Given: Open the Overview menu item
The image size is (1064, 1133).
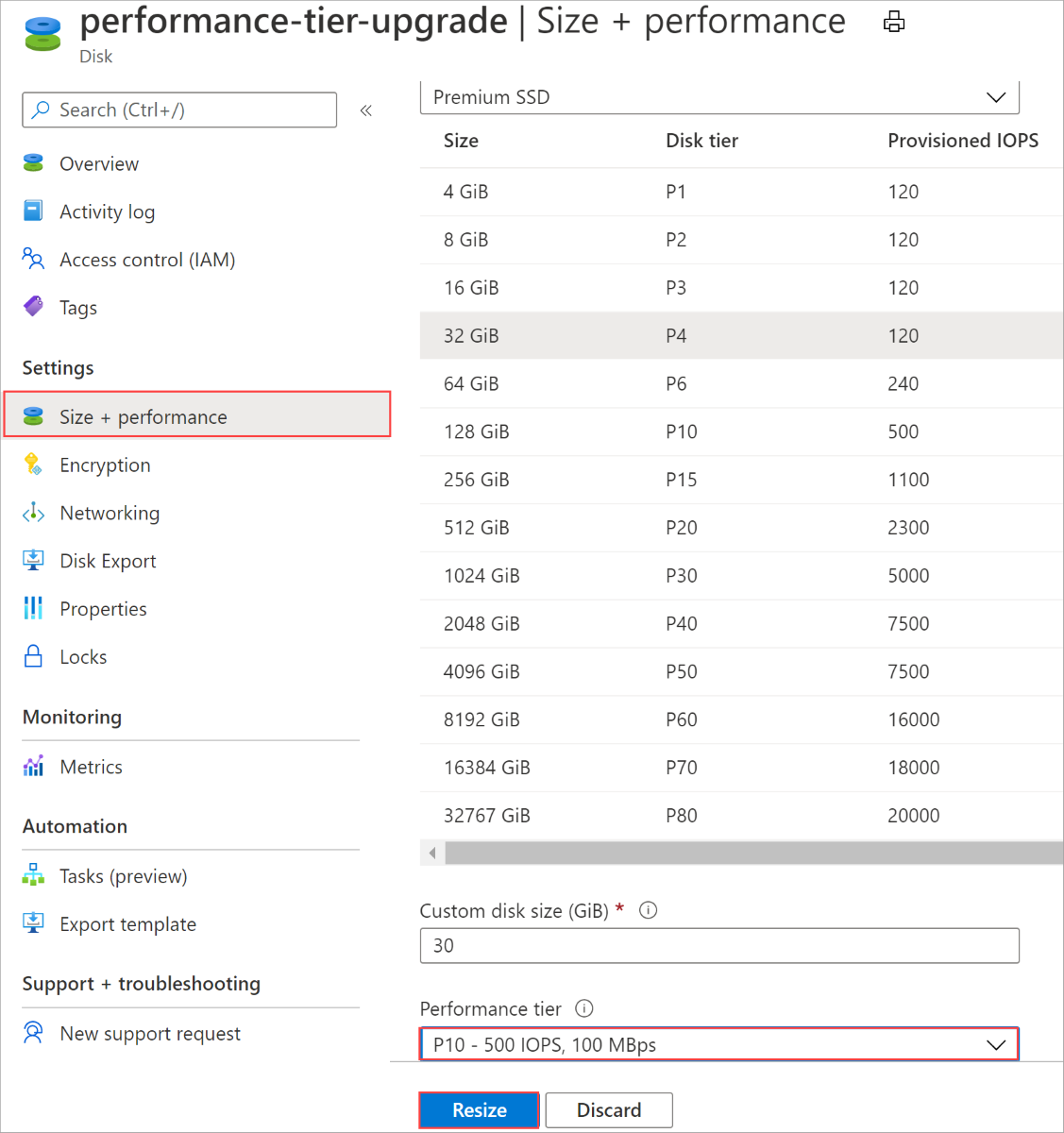Looking at the screenshot, I should [x=99, y=163].
